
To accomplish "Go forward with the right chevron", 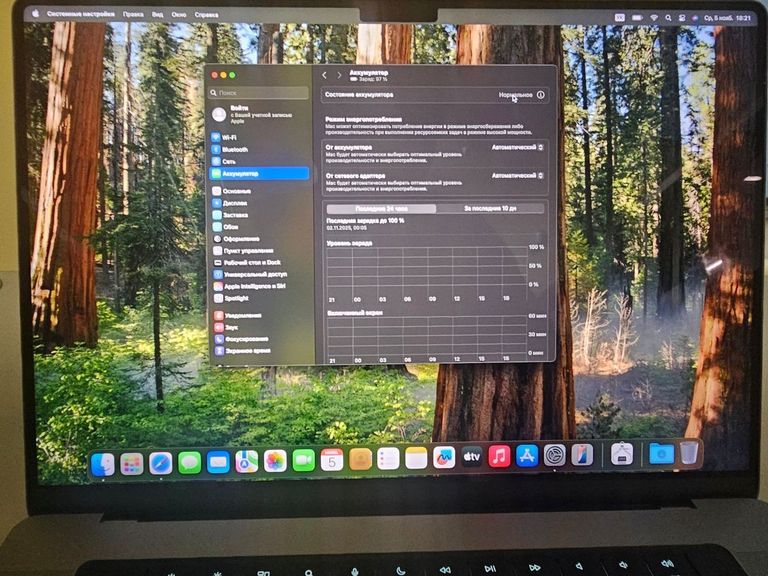I will [339, 75].
